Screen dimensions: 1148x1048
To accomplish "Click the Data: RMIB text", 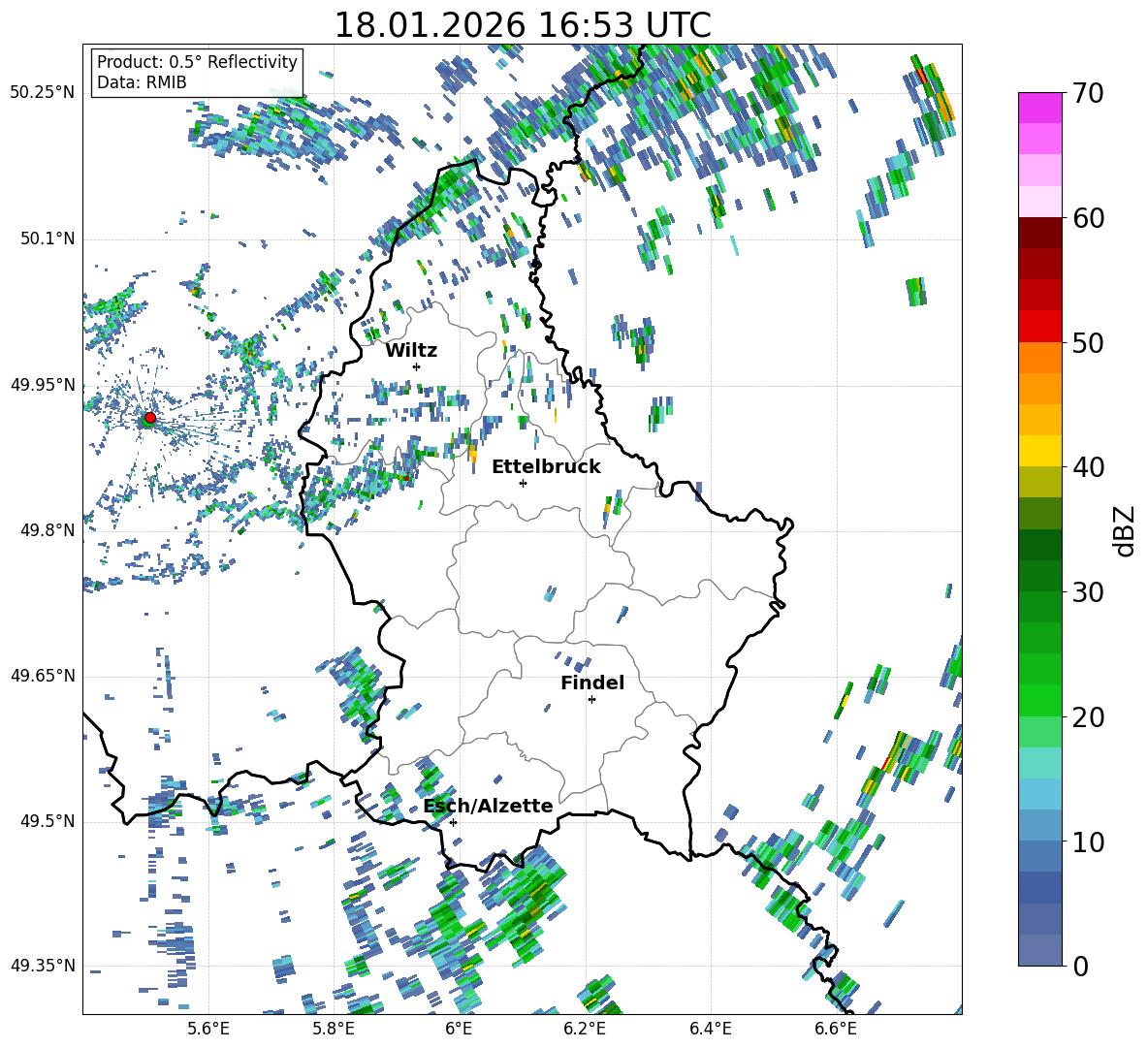I will 142,82.
